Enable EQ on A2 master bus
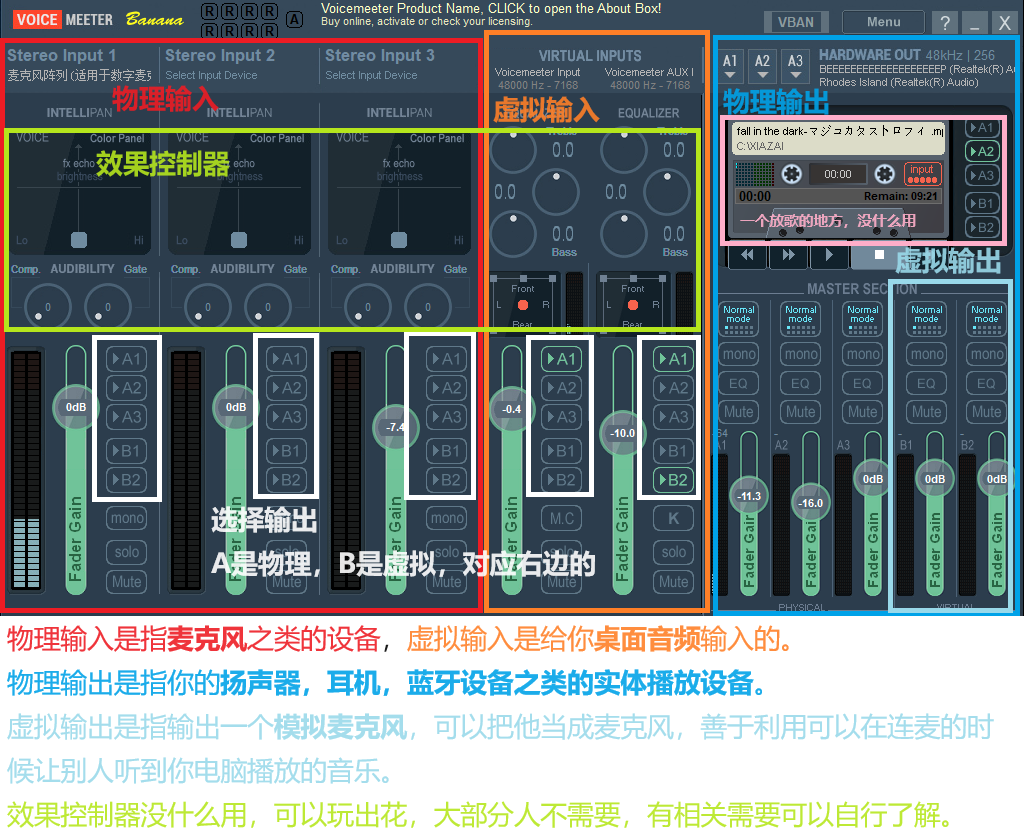This screenshot has height=835, width=1024. click(x=800, y=383)
